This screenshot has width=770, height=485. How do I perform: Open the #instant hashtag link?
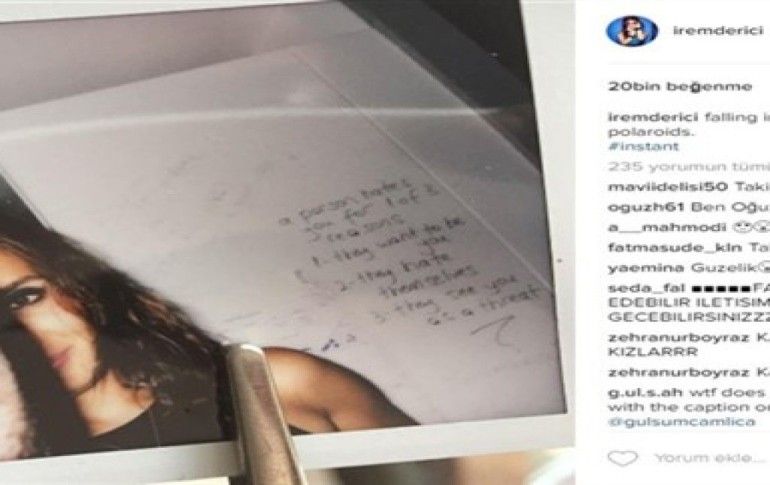(x=643, y=146)
